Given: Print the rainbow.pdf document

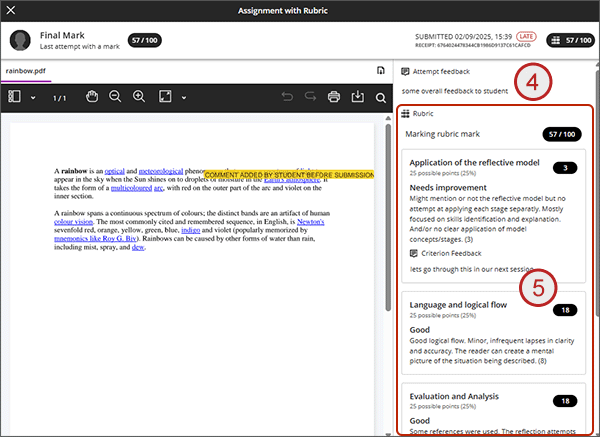Looking at the screenshot, I should coord(333,97).
